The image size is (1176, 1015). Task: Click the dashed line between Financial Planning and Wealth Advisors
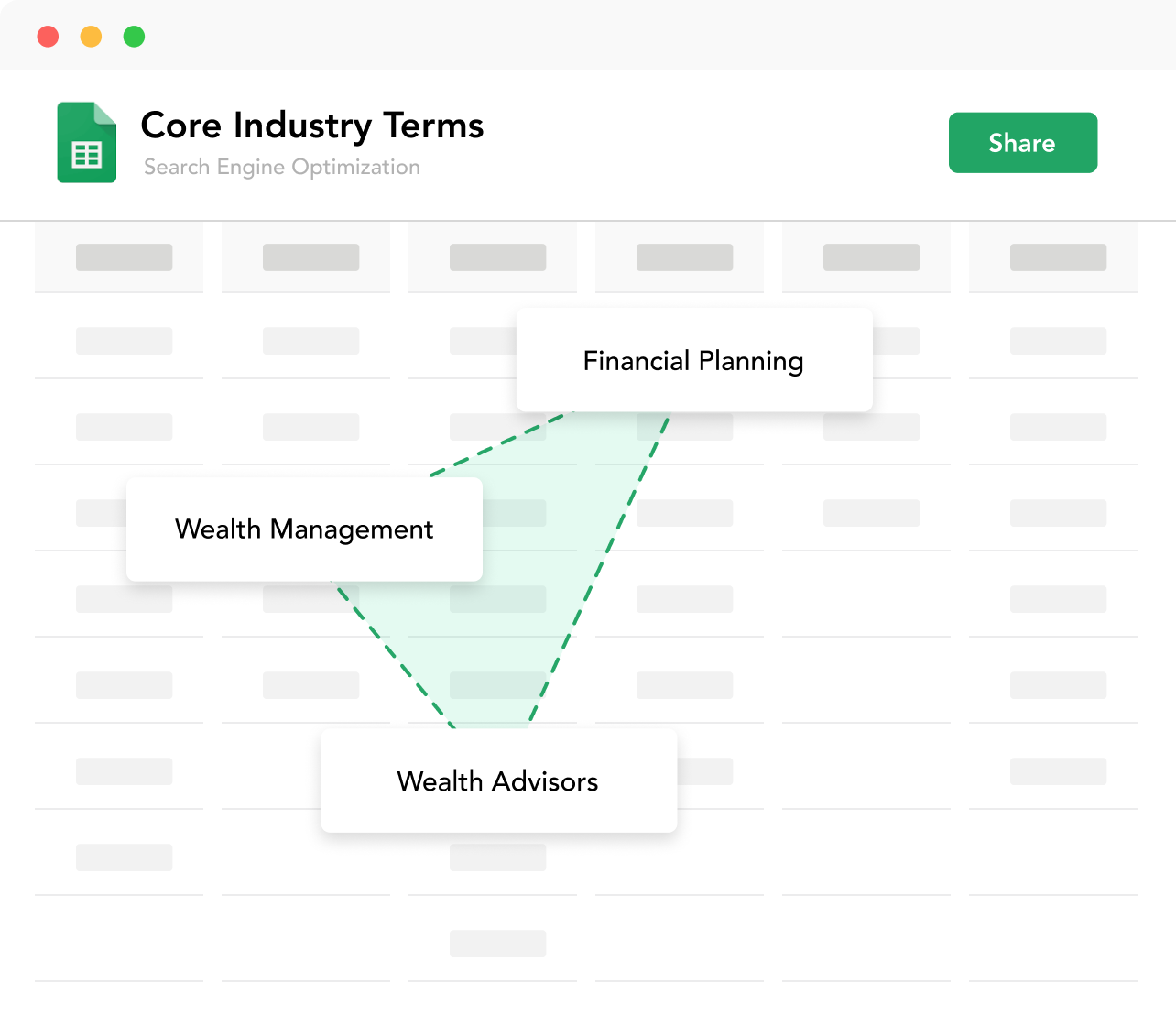[x=600, y=570]
